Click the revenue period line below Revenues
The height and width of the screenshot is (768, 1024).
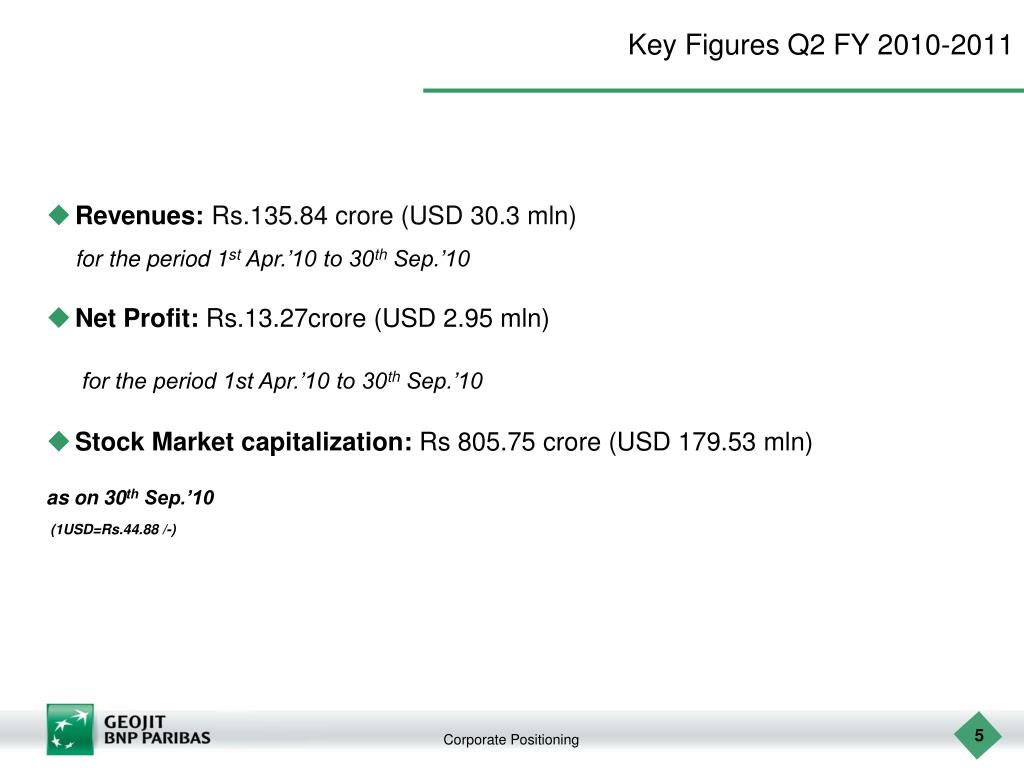[273, 259]
